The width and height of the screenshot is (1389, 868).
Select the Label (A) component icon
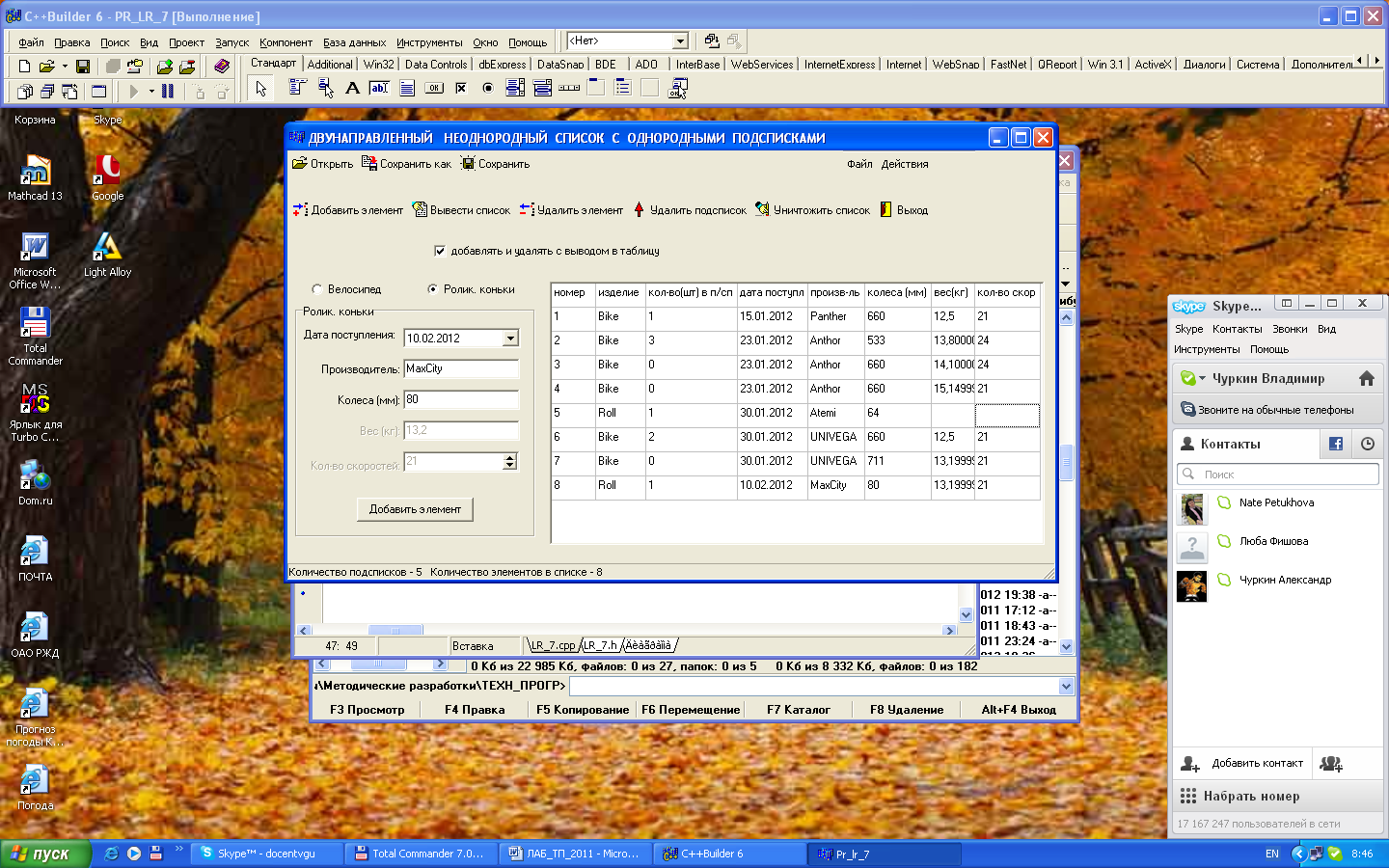tap(352, 88)
